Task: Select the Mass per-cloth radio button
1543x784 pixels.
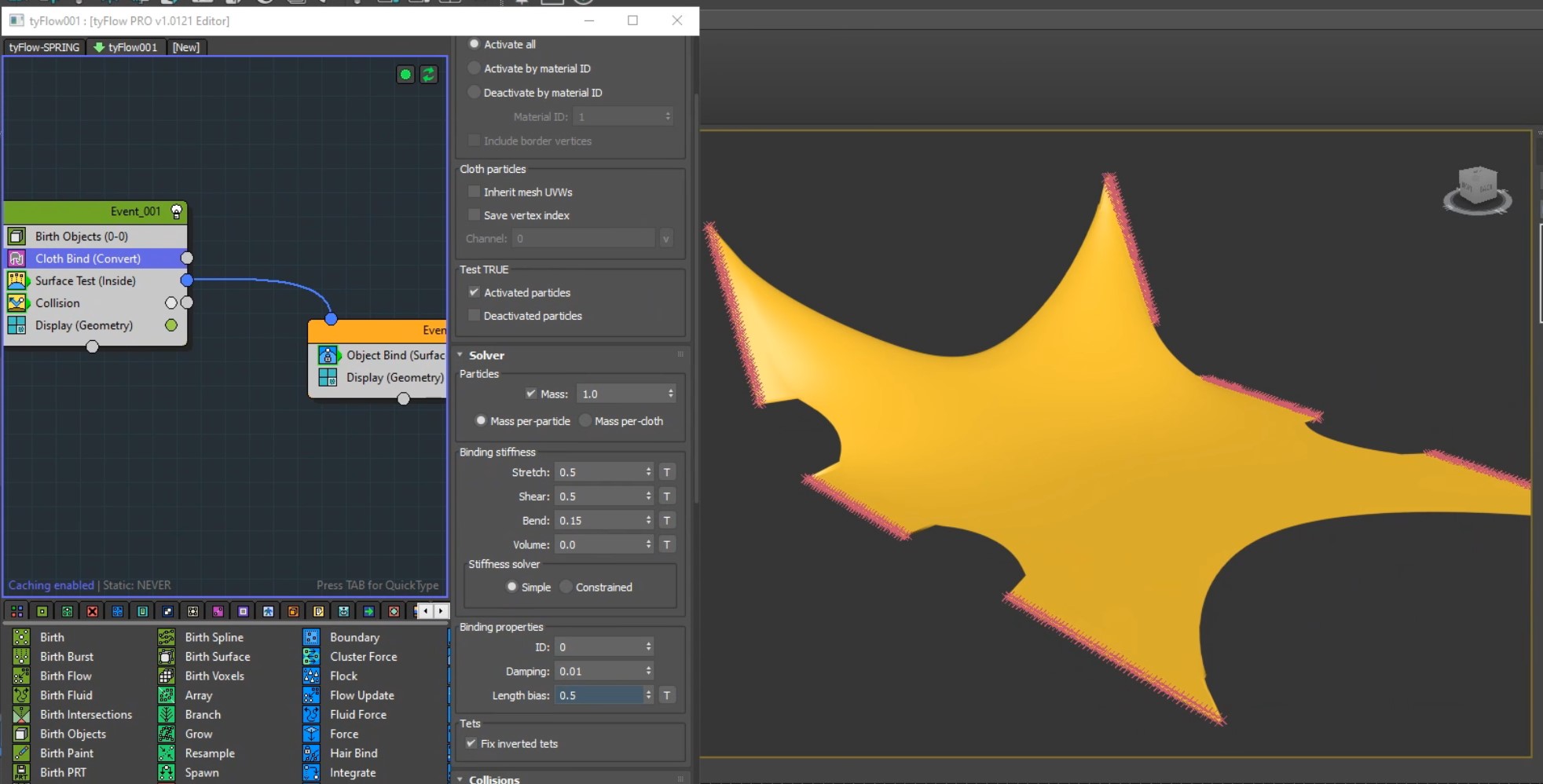Action: (x=585, y=421)
